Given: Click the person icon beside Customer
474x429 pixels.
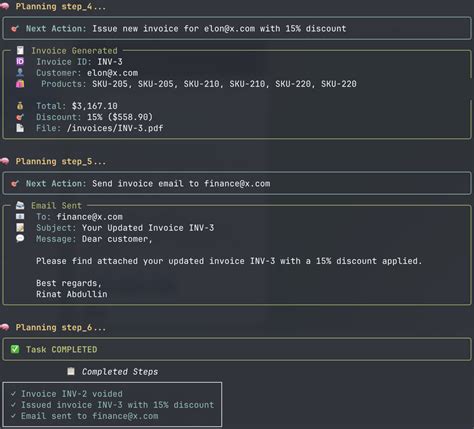Looking at the screenshot, I should (x=20, y=72).
